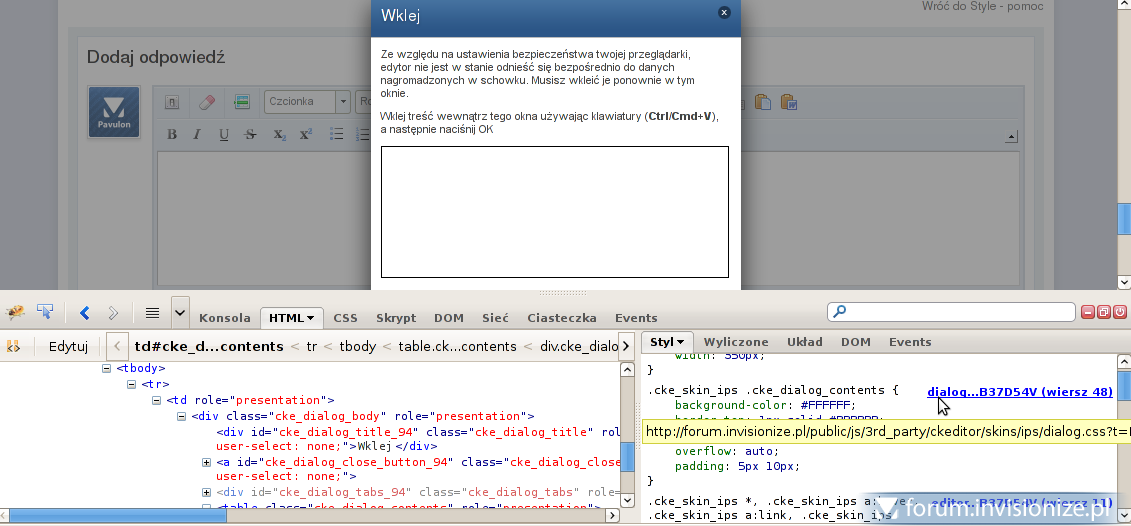The height and width of the screenshot is (526, 1131).
Task: Collapse the tbody node in HTML tree
Action: pyautogui.click(x=107, y=368)
